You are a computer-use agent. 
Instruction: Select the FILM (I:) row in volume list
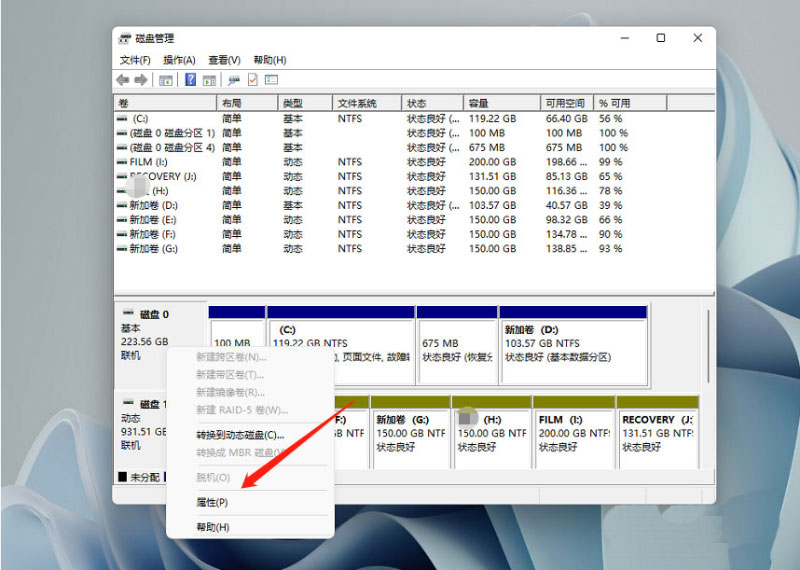tap(150, 162)
